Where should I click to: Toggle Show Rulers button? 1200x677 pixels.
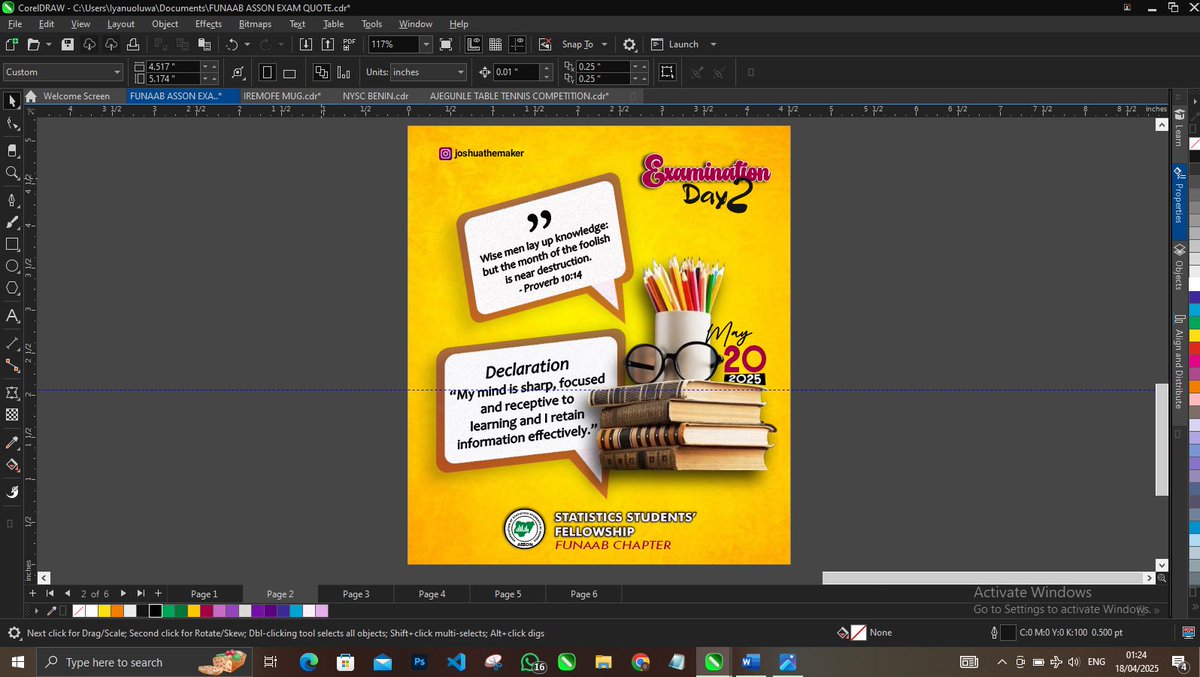pos(473,44)
